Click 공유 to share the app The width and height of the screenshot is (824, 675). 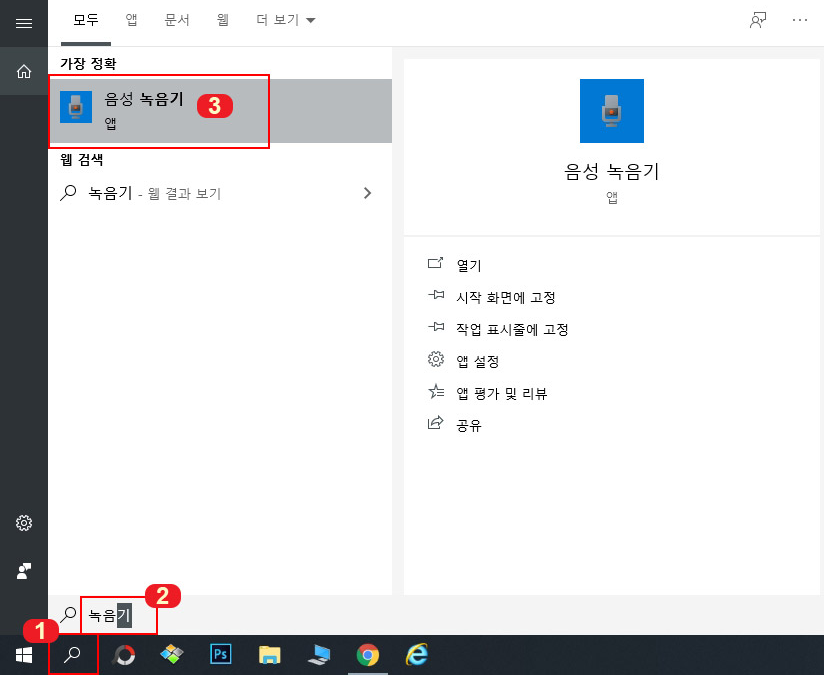pyautogui.click(x=468, y=424)
